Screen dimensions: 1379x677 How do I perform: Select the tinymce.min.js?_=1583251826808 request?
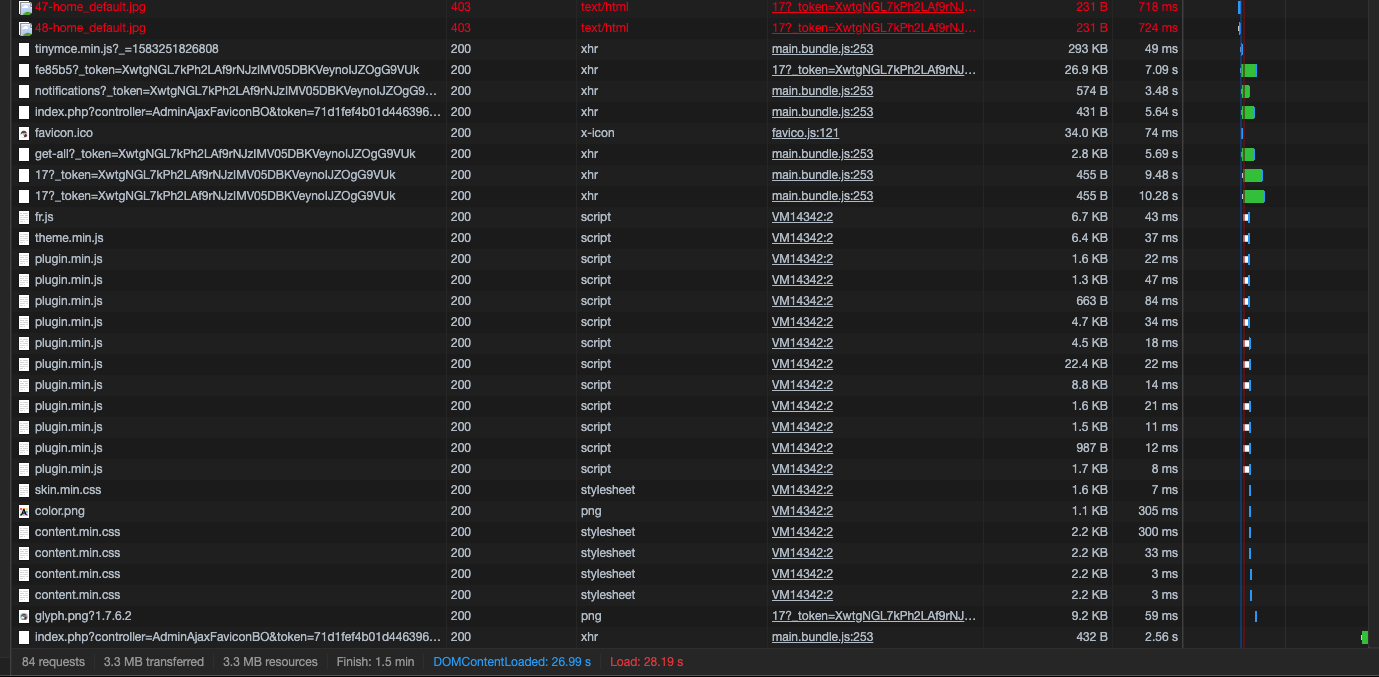pyautogui.click(x=127, y=49)
